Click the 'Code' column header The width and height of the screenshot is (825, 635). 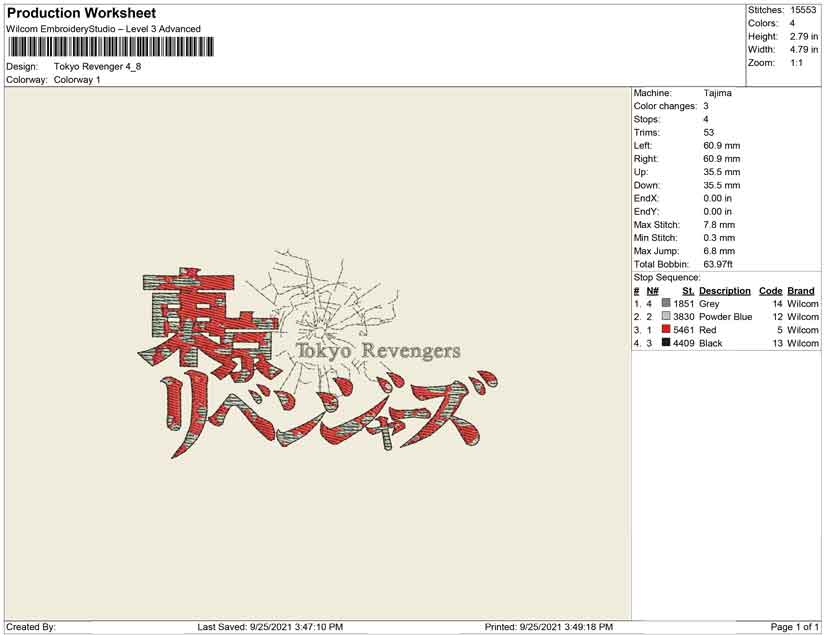770,291
